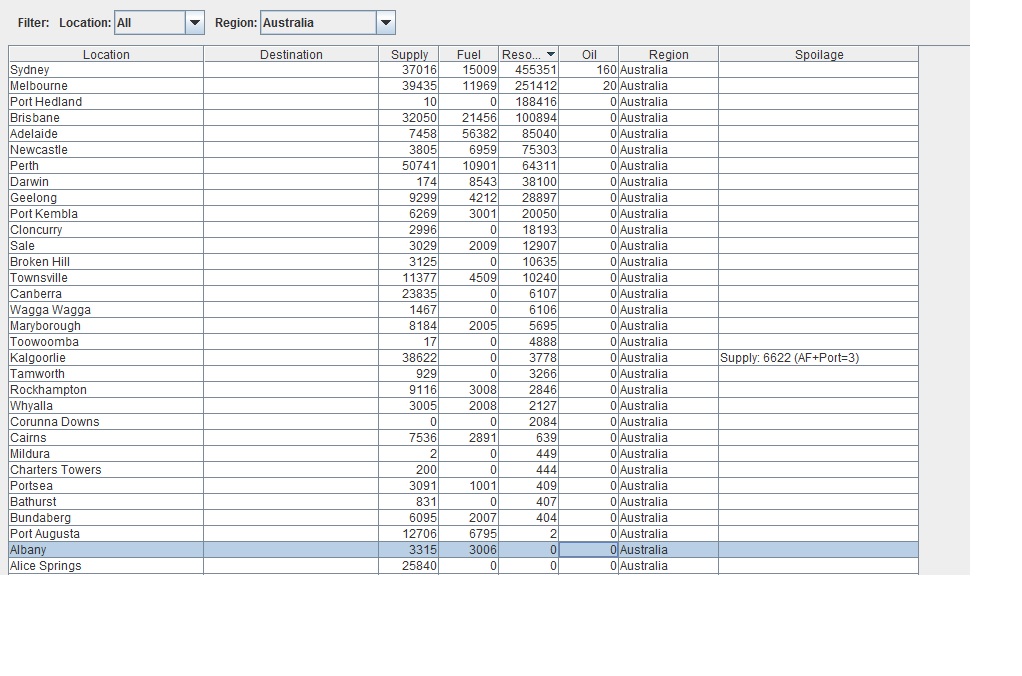
Task: Click Perth's supply value 50741
Action: [419, 166]
